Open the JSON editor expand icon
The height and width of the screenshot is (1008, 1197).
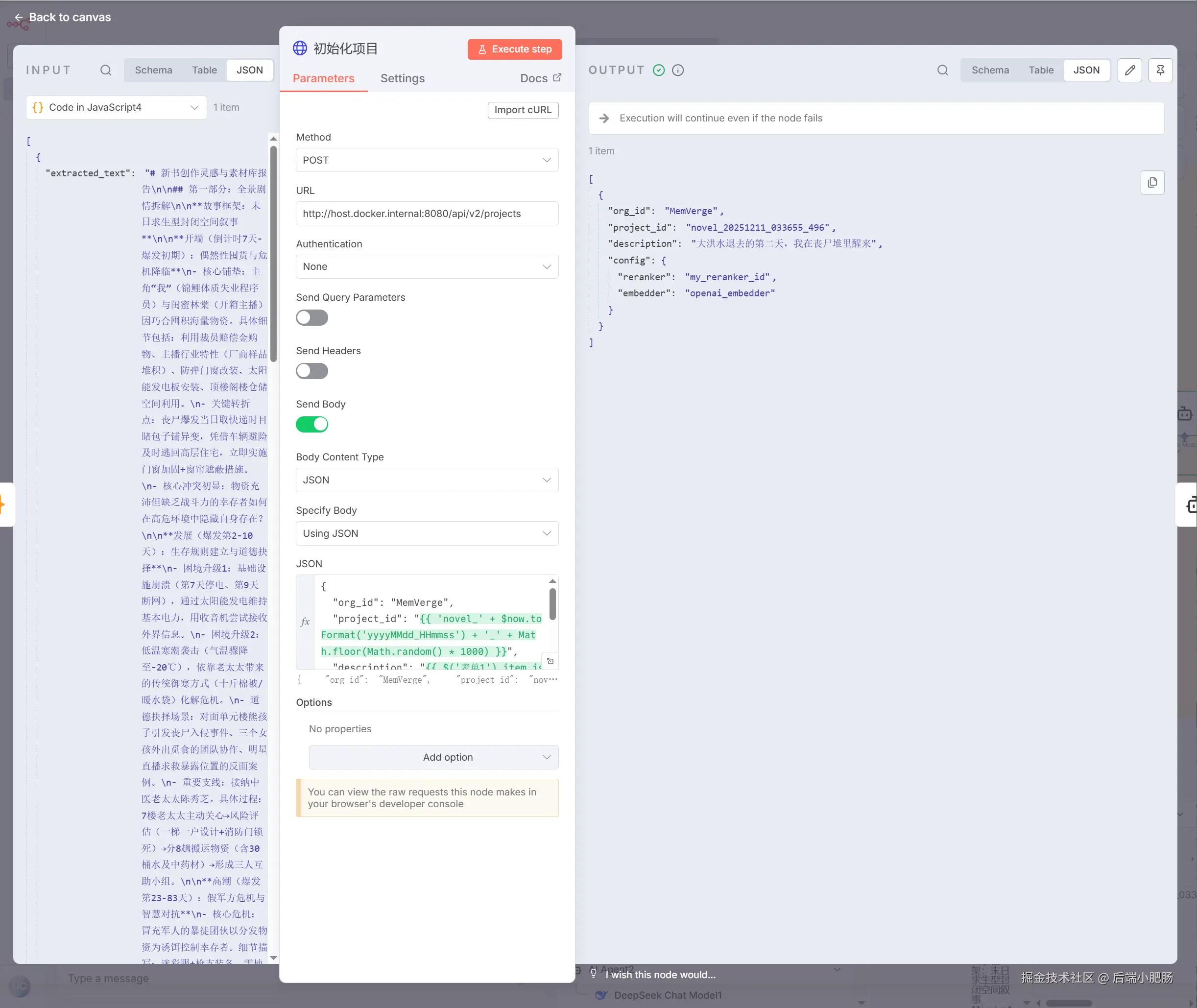tap(550, 661)
